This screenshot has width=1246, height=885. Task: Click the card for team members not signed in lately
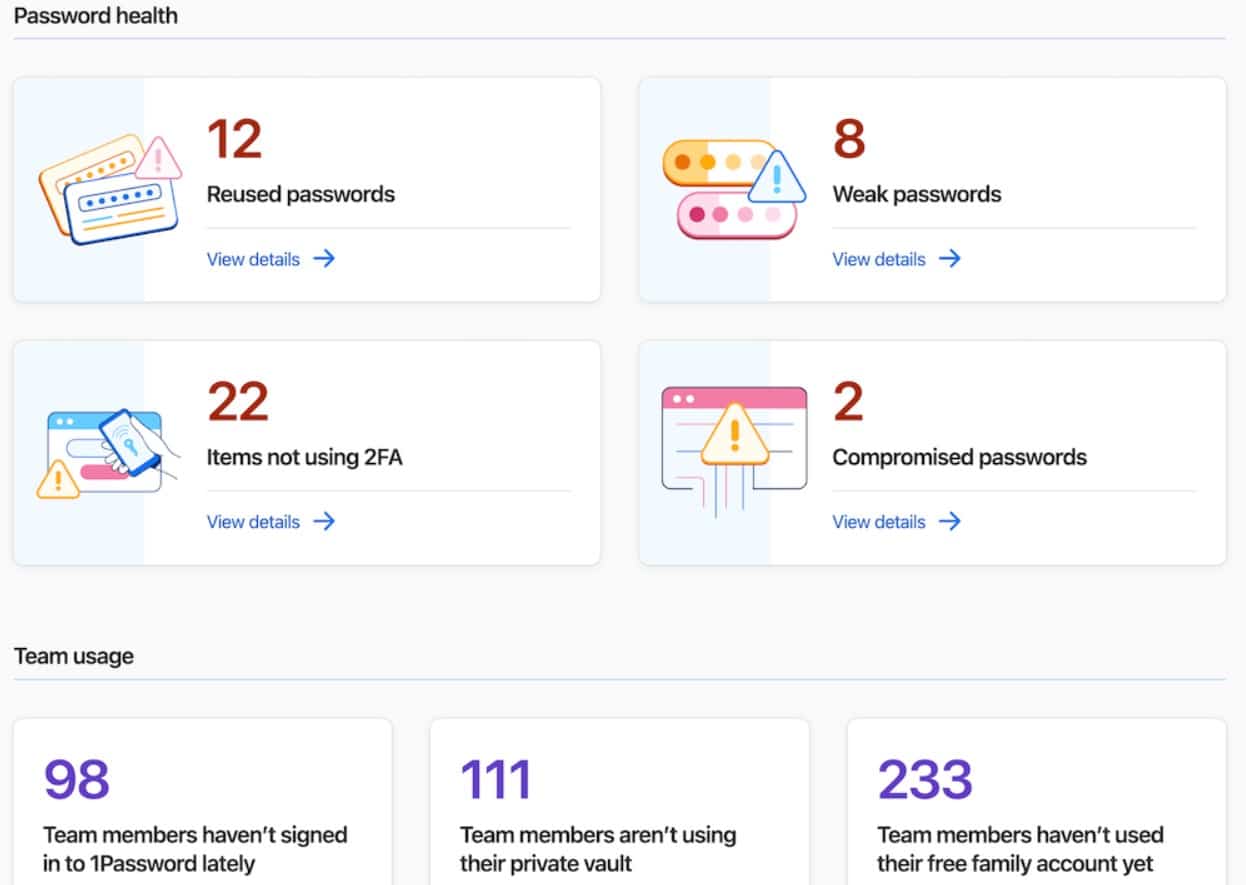(202, 800)
